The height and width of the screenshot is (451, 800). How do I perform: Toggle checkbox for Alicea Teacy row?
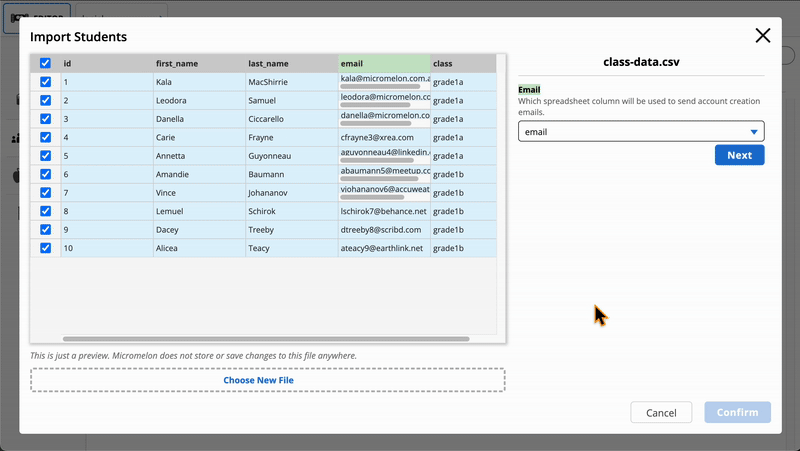click(45, 248)
